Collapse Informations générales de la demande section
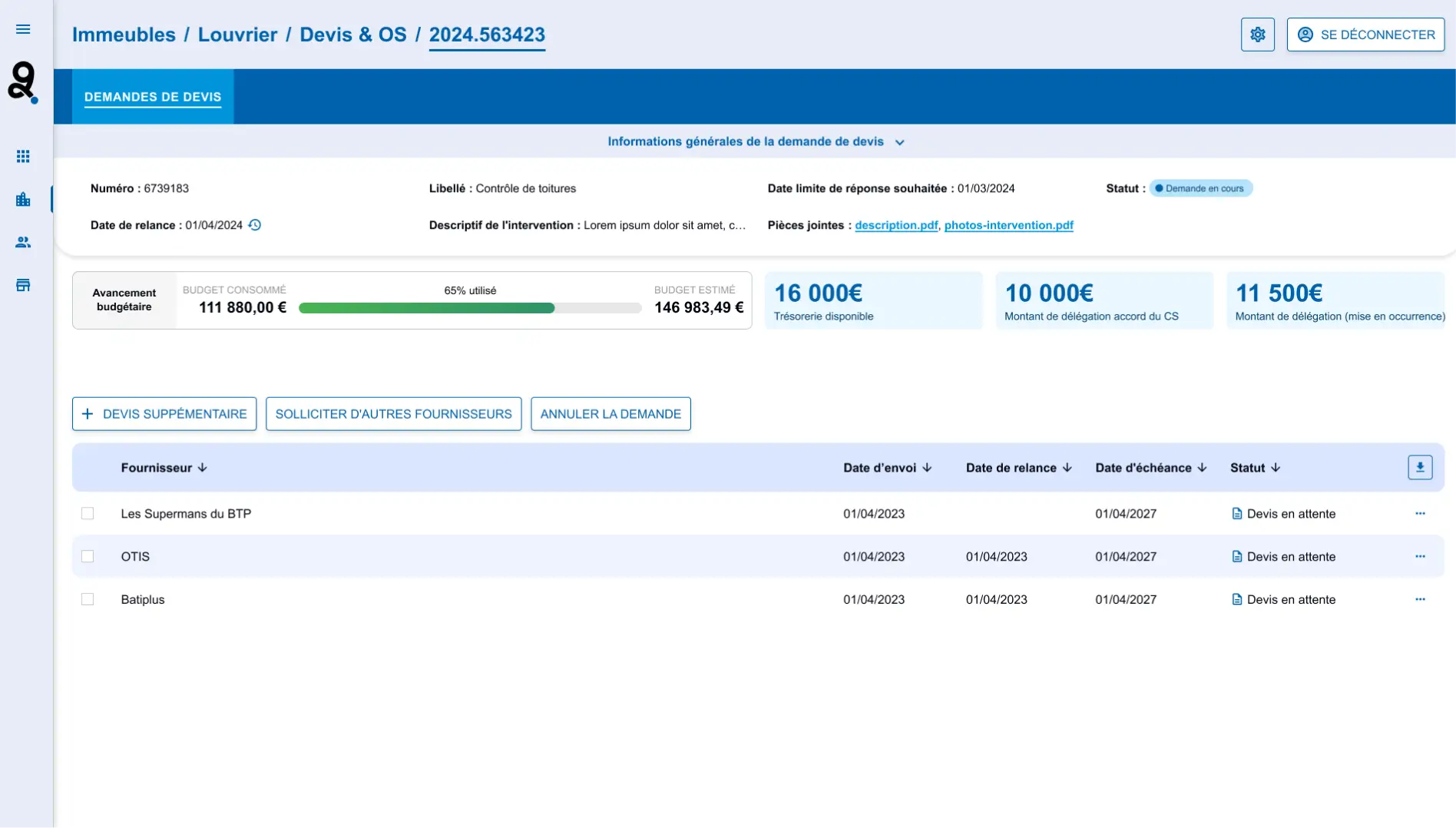Viewport: 1456px width, 828px height. click(756, 141)
